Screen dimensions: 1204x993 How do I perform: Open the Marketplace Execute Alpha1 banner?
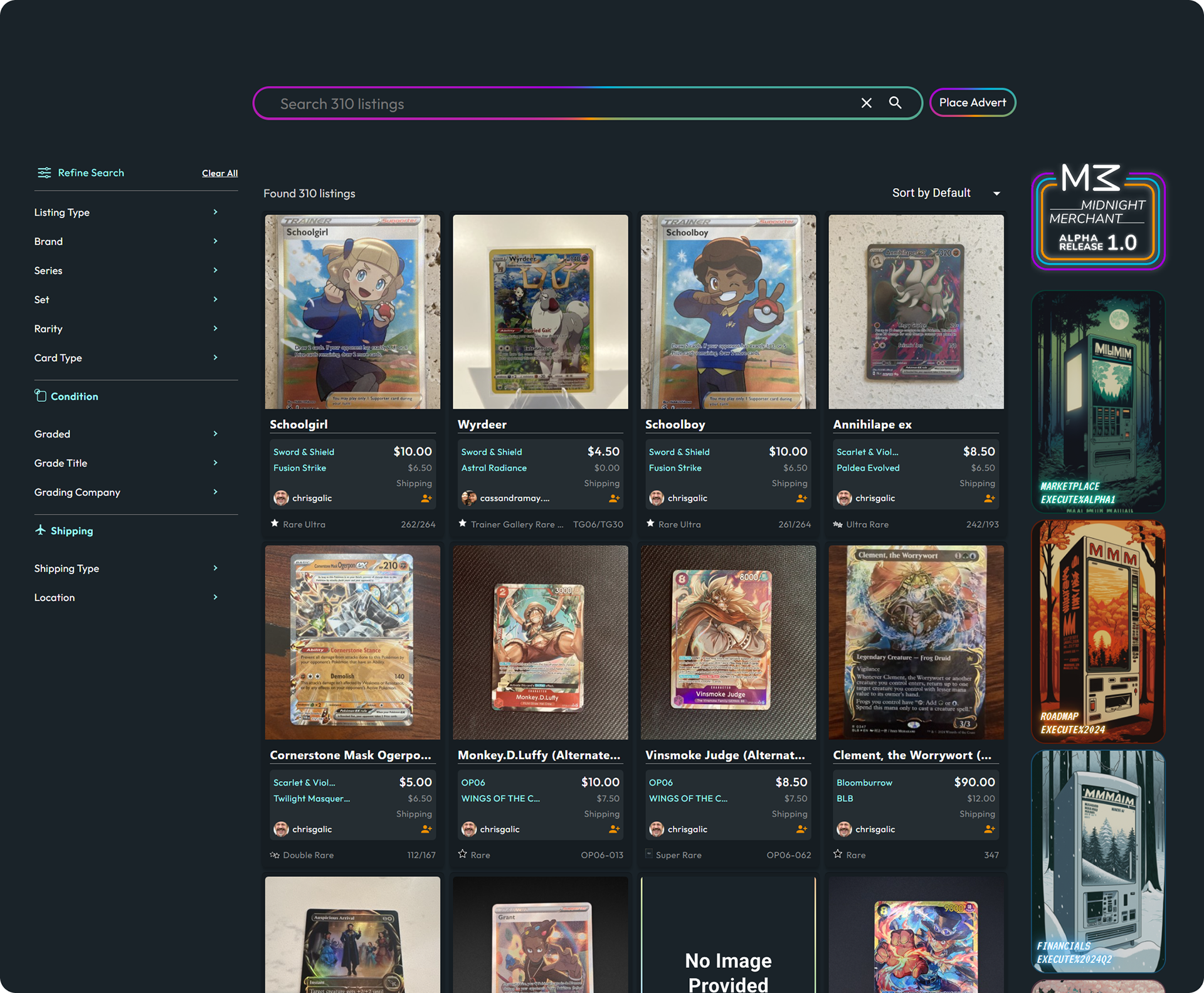click(x=1098, y=402)
